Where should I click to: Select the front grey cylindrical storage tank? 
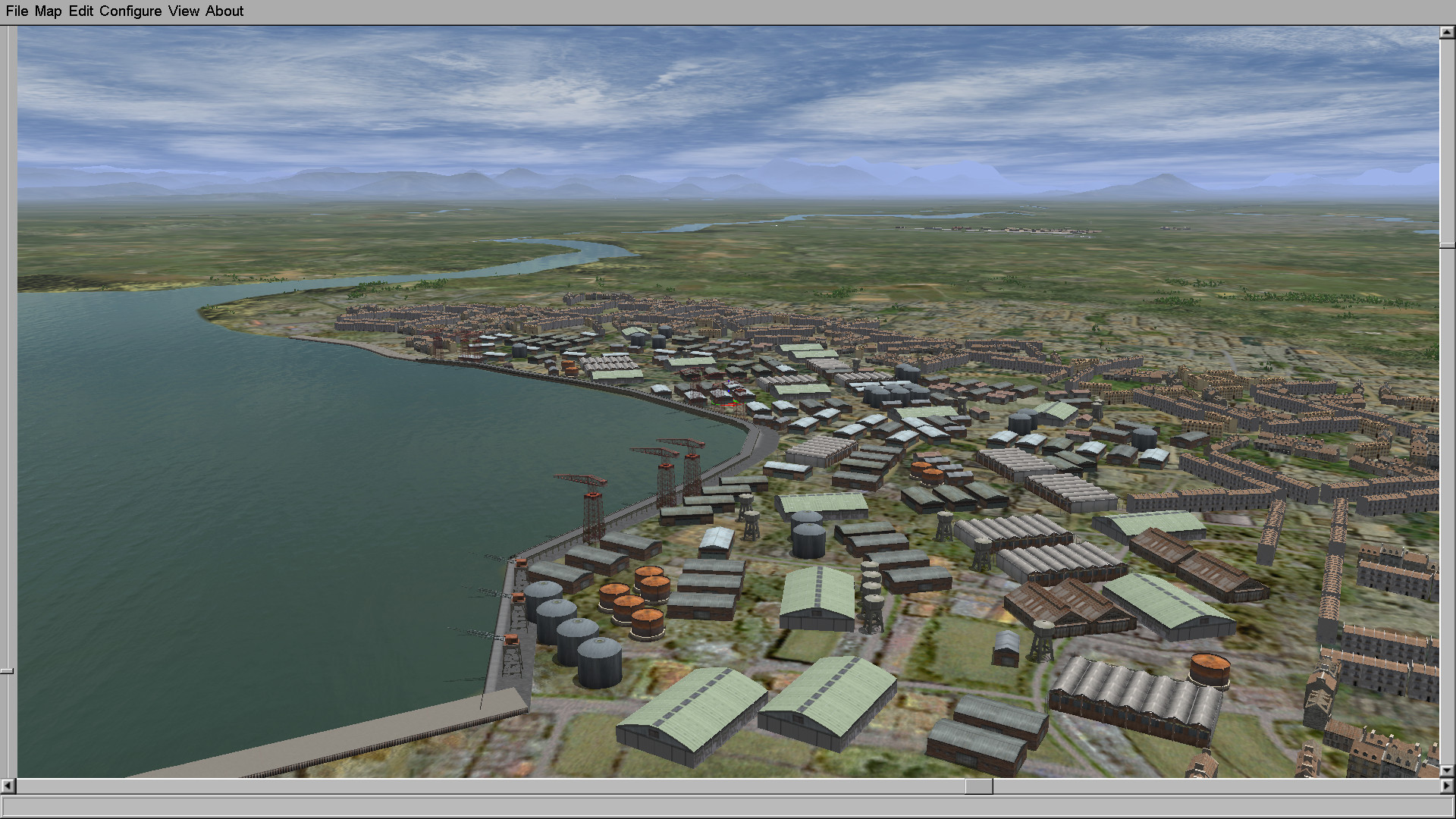(x=599, y=662)
